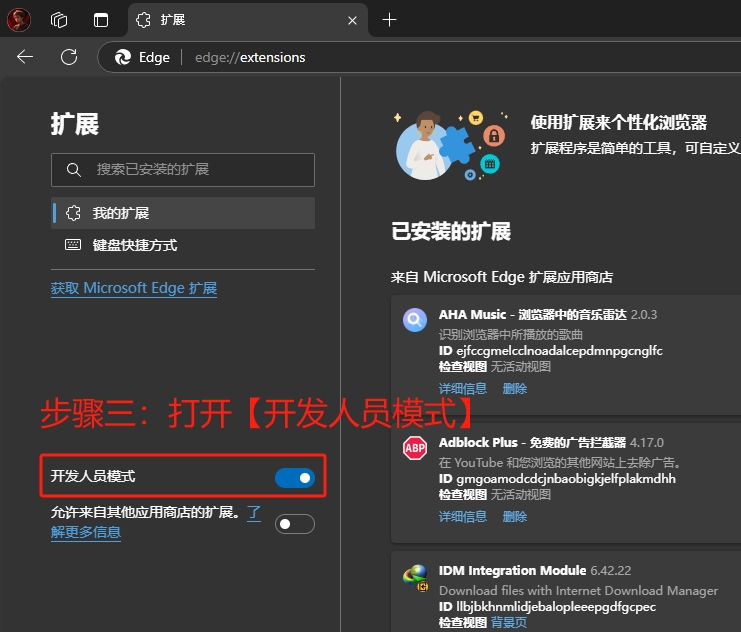Click the IDM Integration Module title
741x632 pixels.
point(512,571)
